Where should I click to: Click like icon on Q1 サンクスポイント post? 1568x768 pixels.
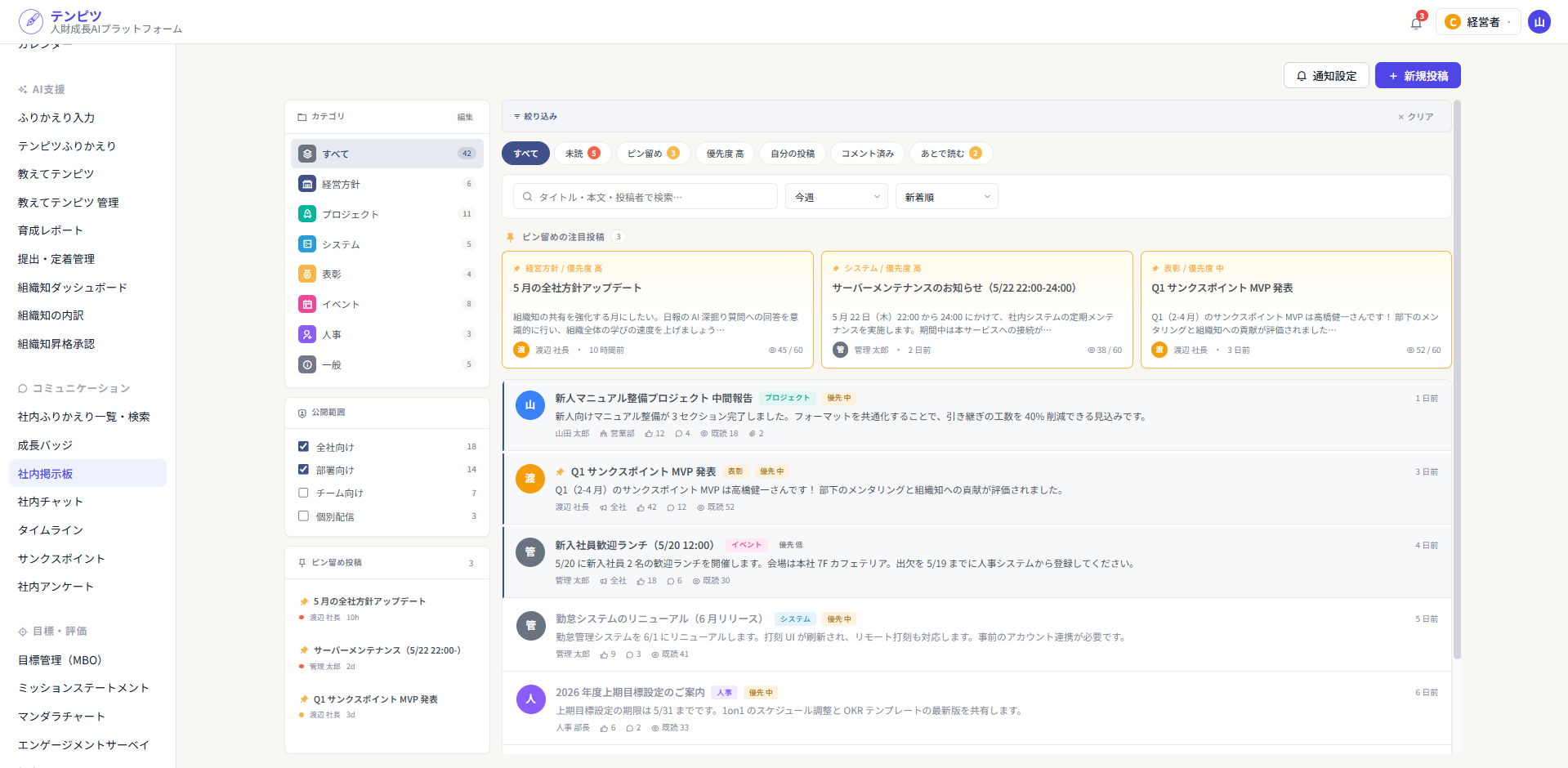[x=641, y=507]
